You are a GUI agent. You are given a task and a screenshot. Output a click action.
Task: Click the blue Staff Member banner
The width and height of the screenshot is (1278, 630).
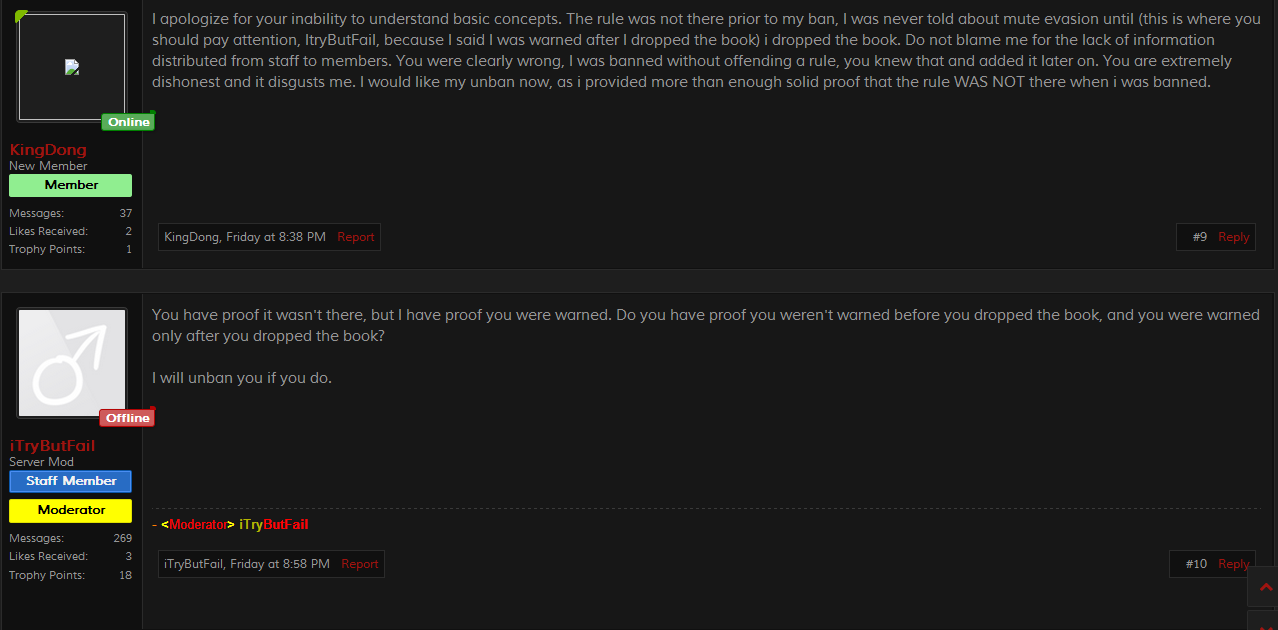71,481
